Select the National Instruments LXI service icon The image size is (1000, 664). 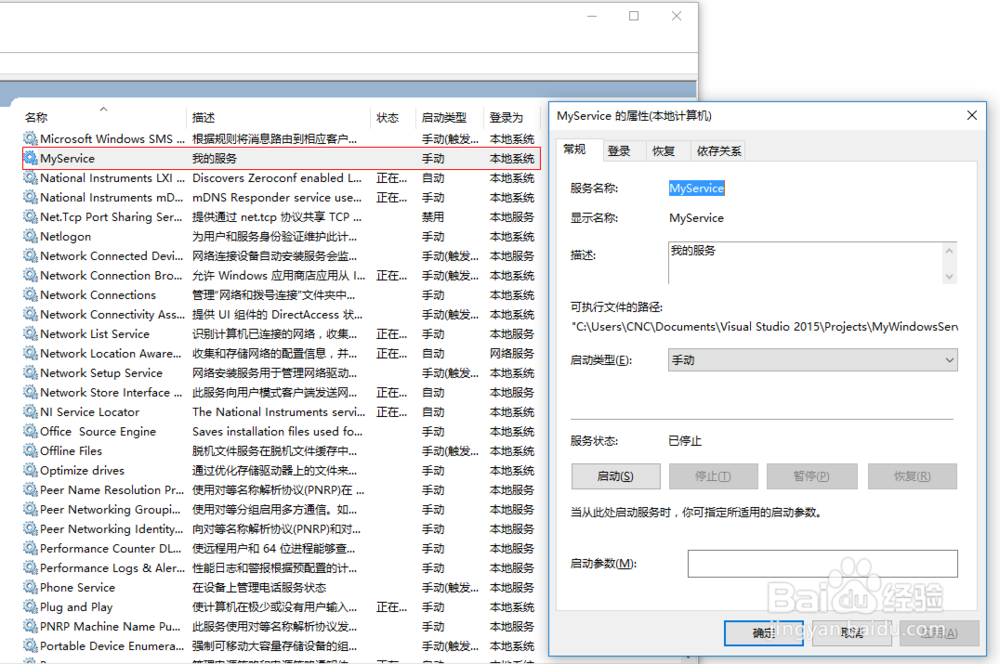[29, 177]
